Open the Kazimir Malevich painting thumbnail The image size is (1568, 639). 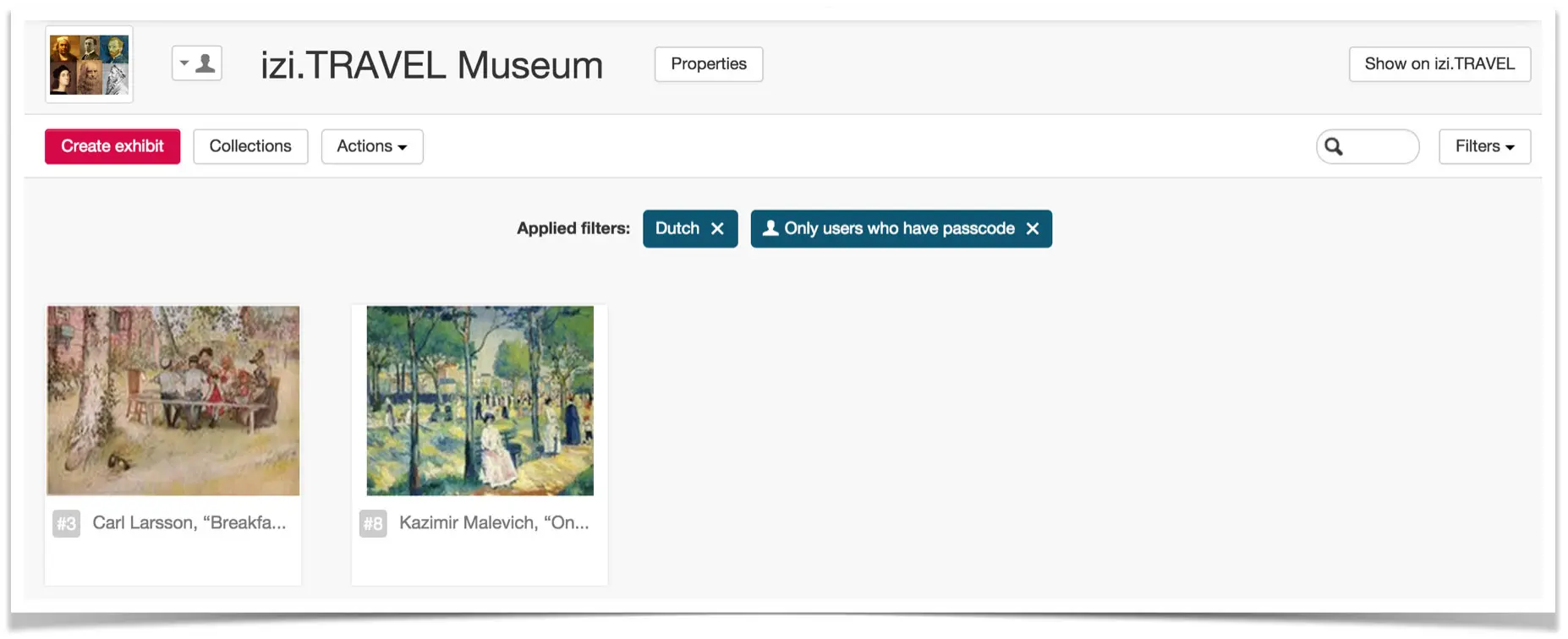480,401
